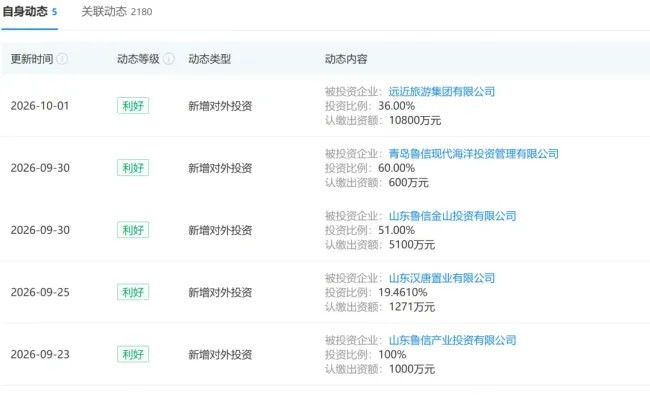The width and height of the screenshot is (650, 395).
Task: Click 动态类型 column header
Action: point(209,59)
